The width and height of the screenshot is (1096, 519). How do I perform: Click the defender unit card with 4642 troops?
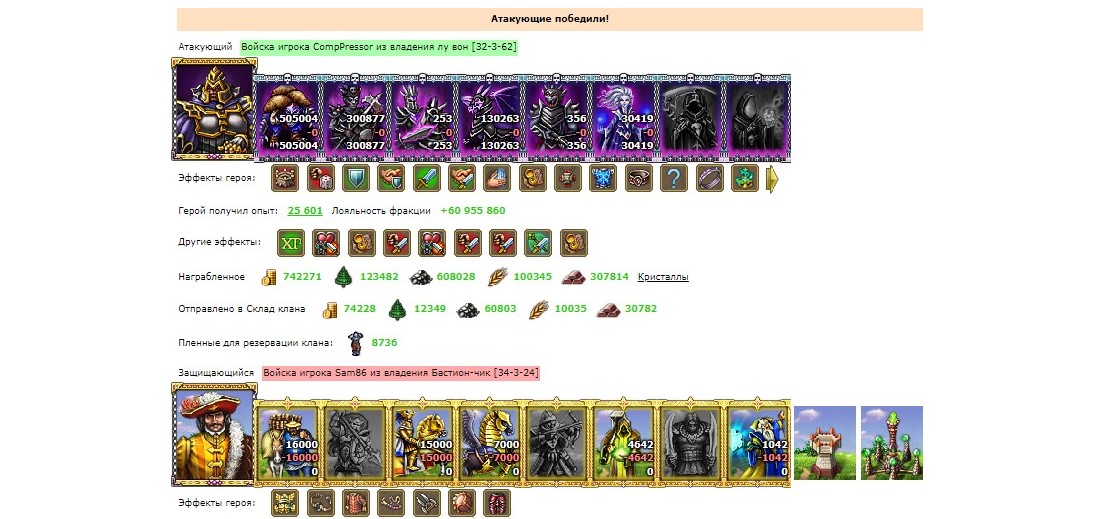point(623,443)
